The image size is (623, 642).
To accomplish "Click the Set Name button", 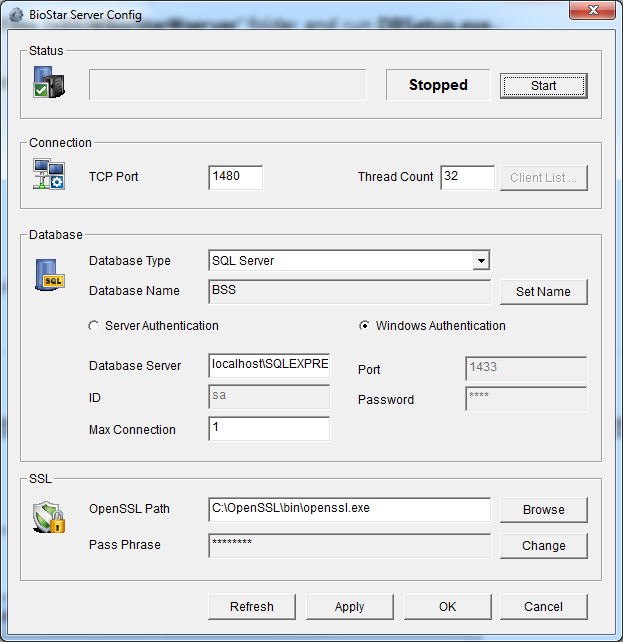I will [x=543, y=292].
